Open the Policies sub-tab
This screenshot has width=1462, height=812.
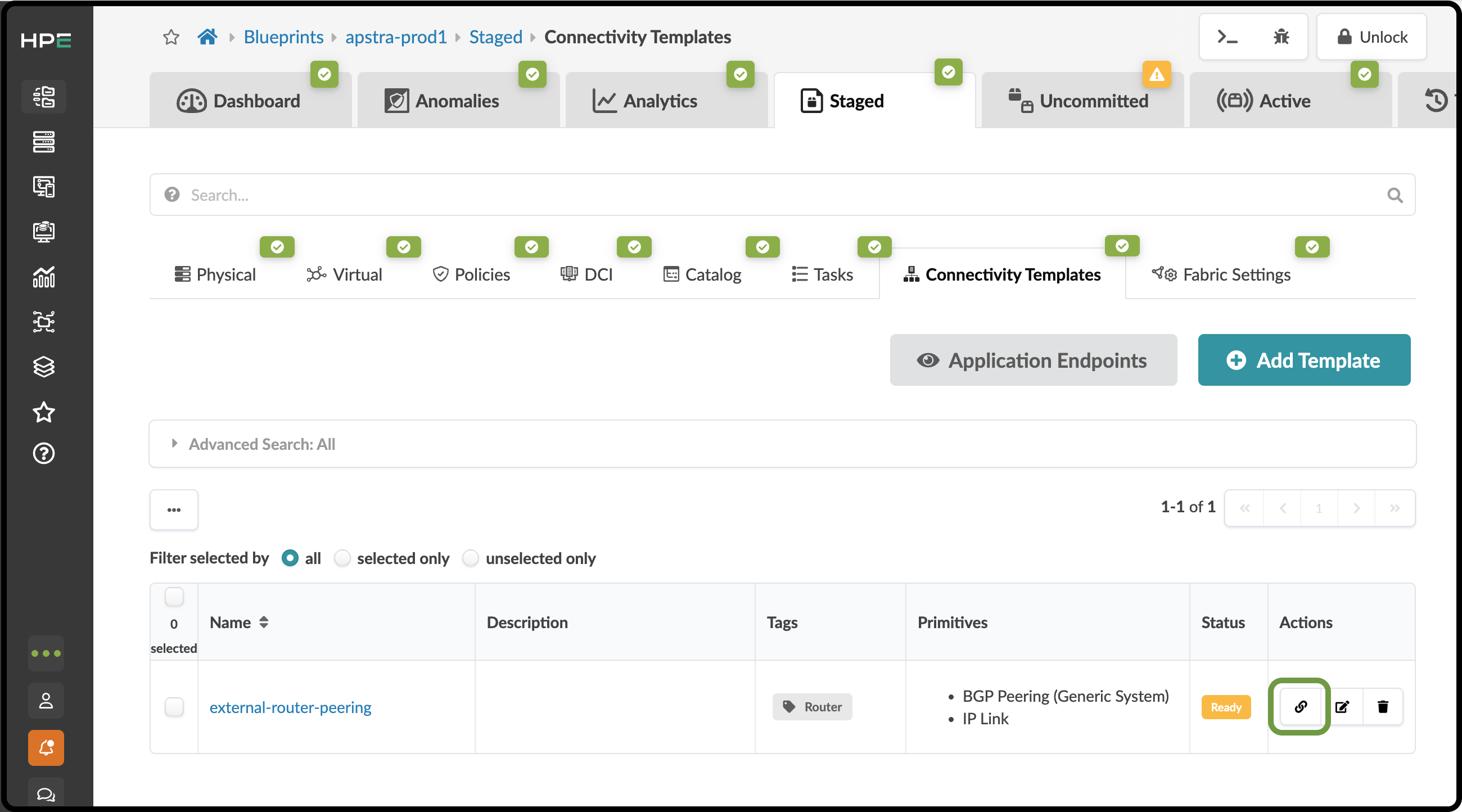click(471, 274)
